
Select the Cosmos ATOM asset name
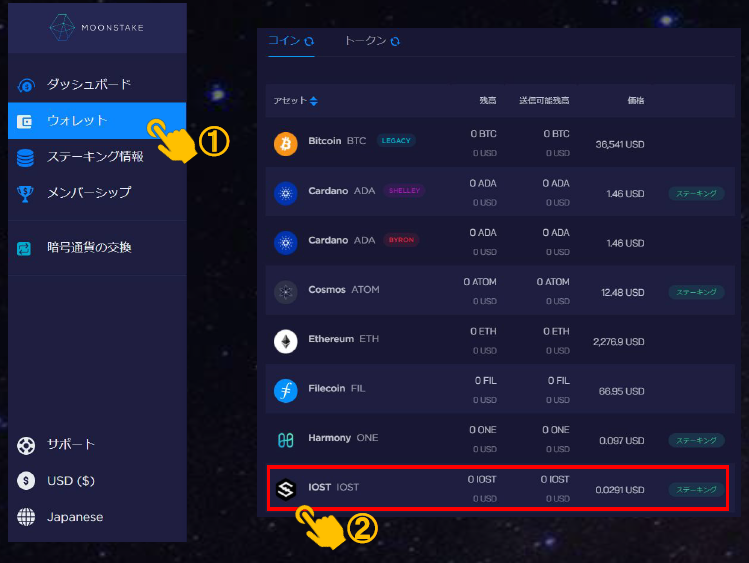click(x=344, y=289)
